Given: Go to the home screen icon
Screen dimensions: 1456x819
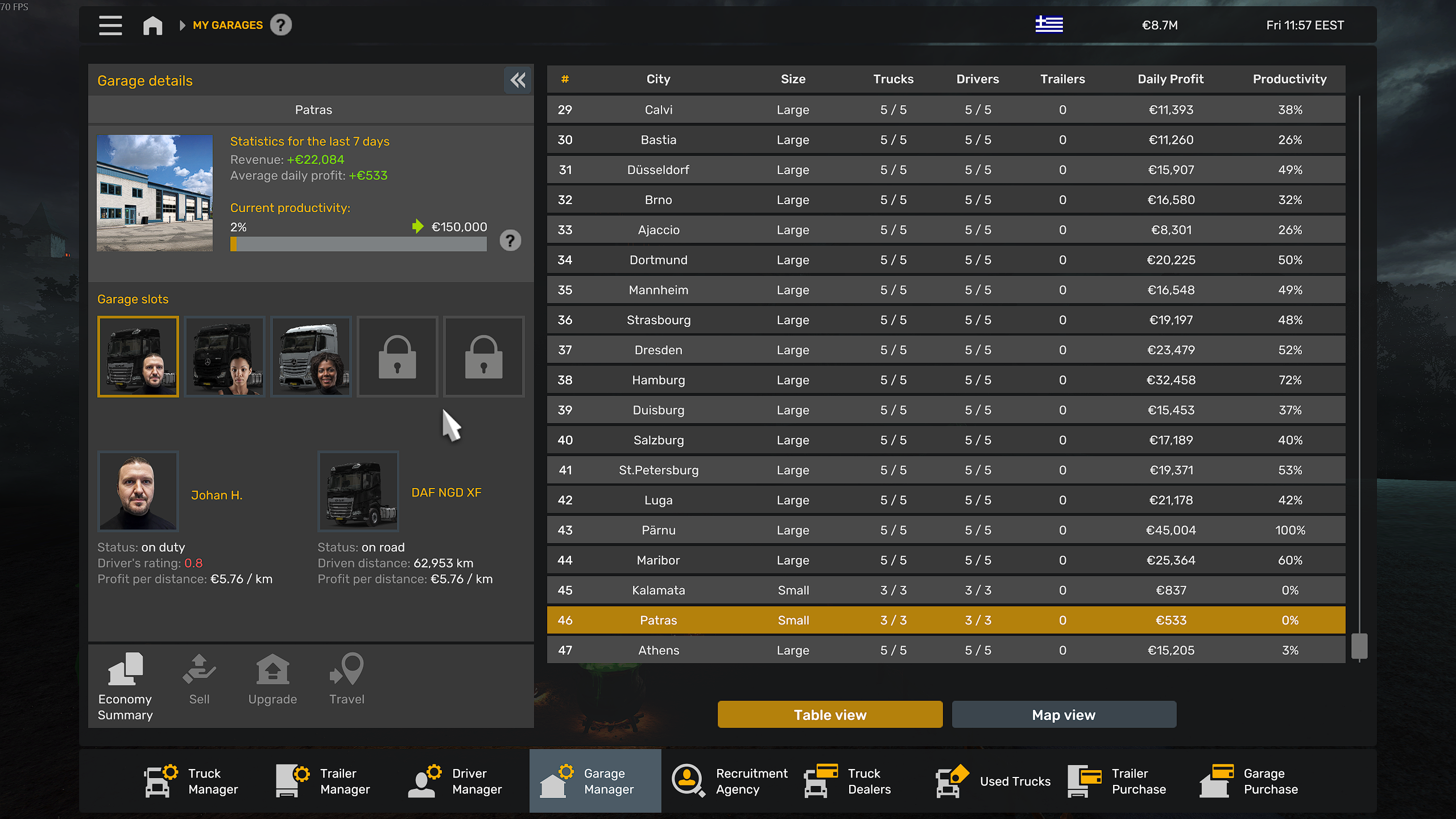Looking at the screenshot, I should click(x=152, y=25).
